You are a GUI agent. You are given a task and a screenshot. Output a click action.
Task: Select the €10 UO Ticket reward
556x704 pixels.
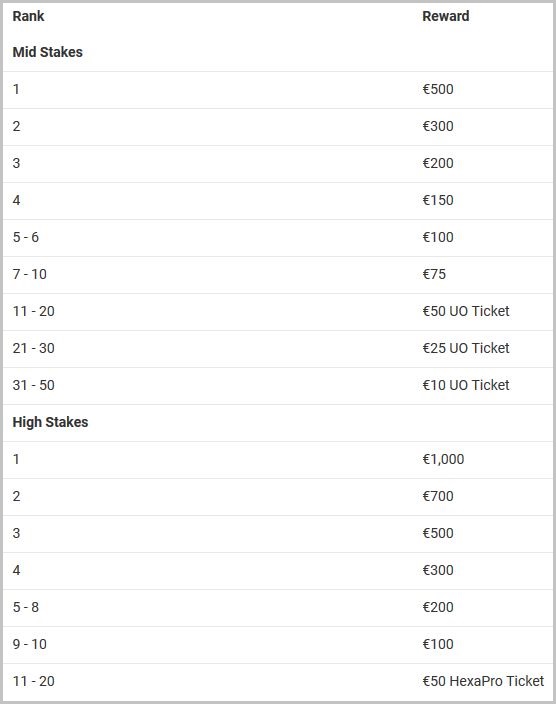[466, 385]
